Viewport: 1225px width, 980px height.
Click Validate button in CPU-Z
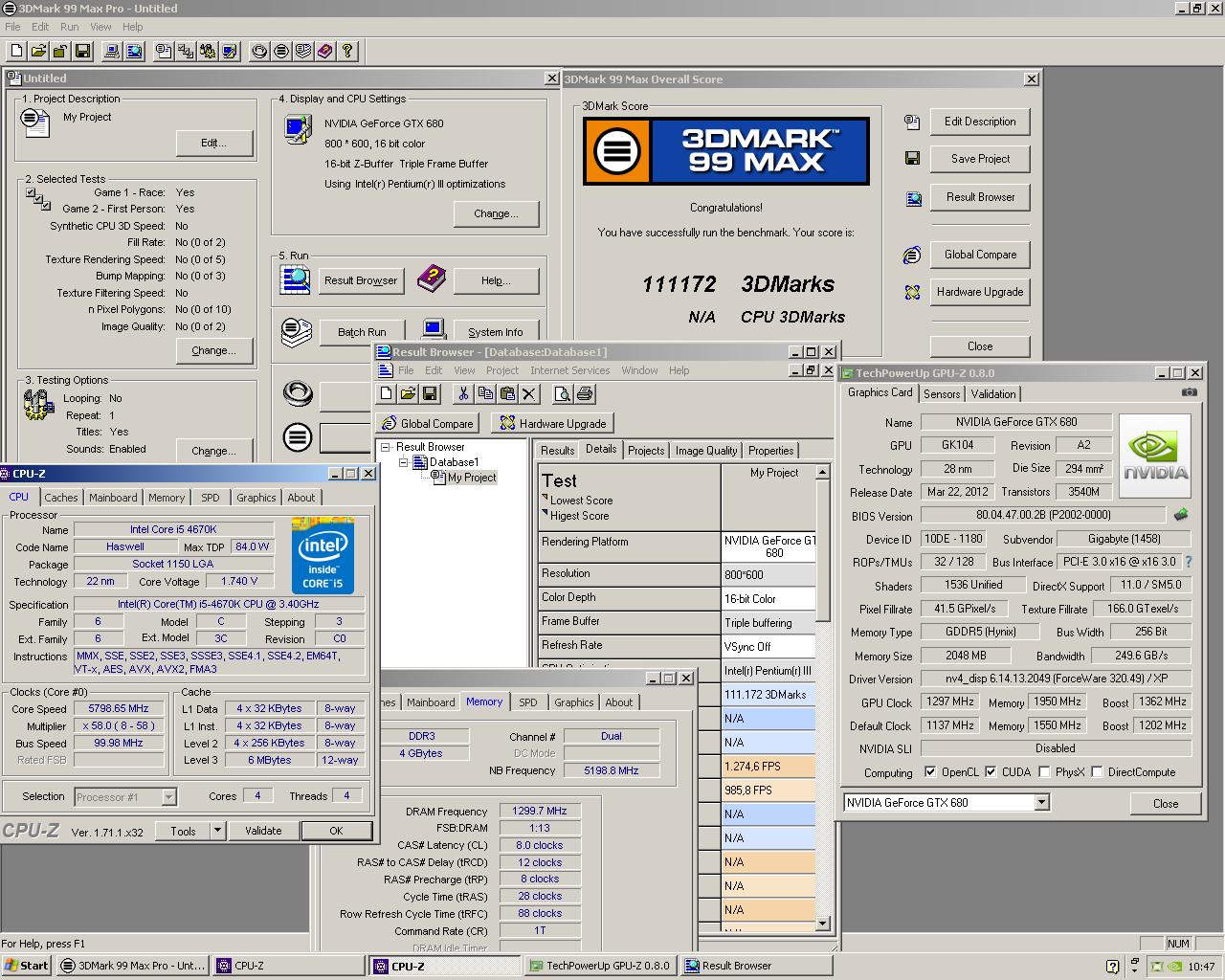click(x=263, y=831)
